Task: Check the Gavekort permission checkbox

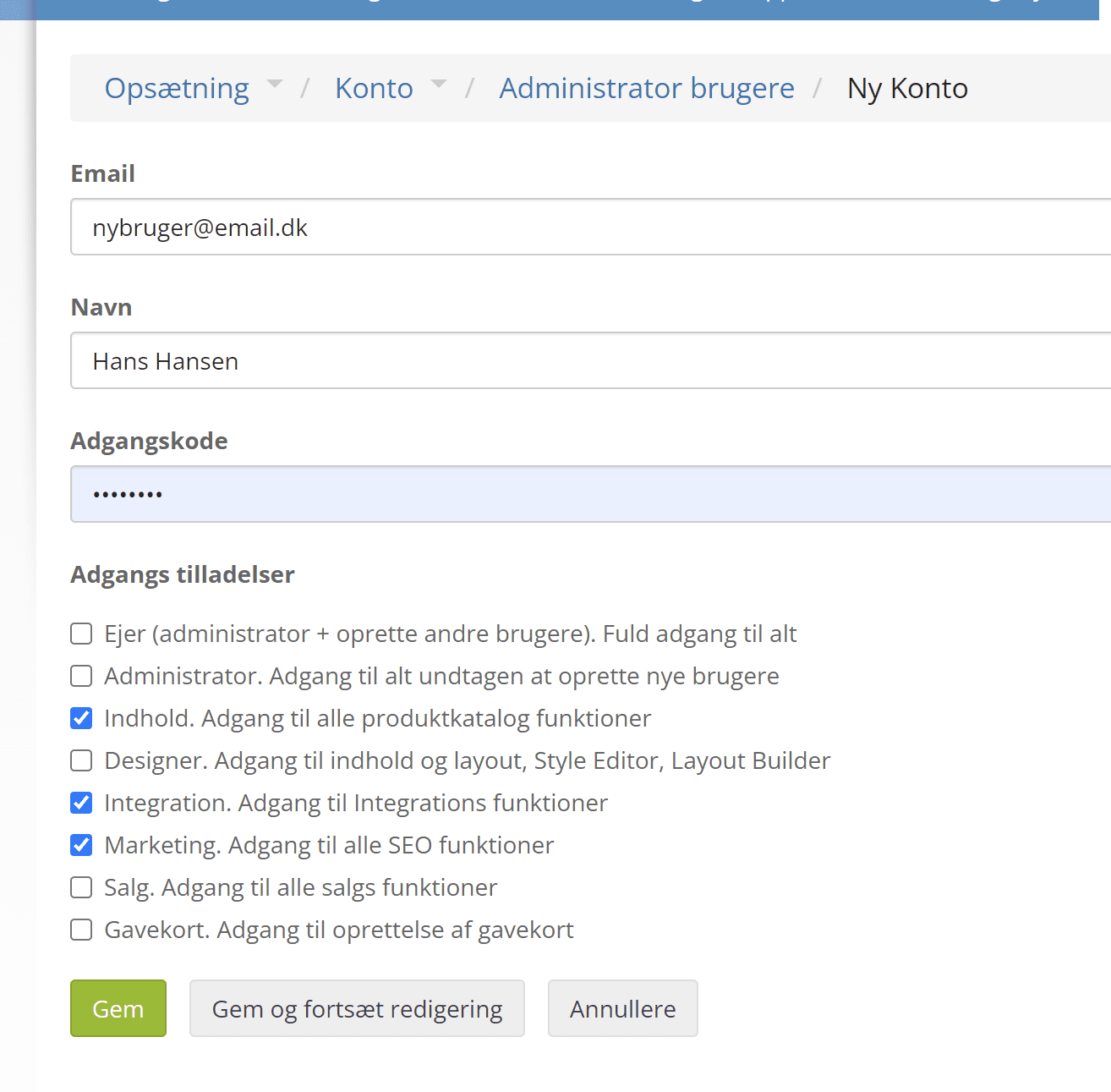Action: 81,930
